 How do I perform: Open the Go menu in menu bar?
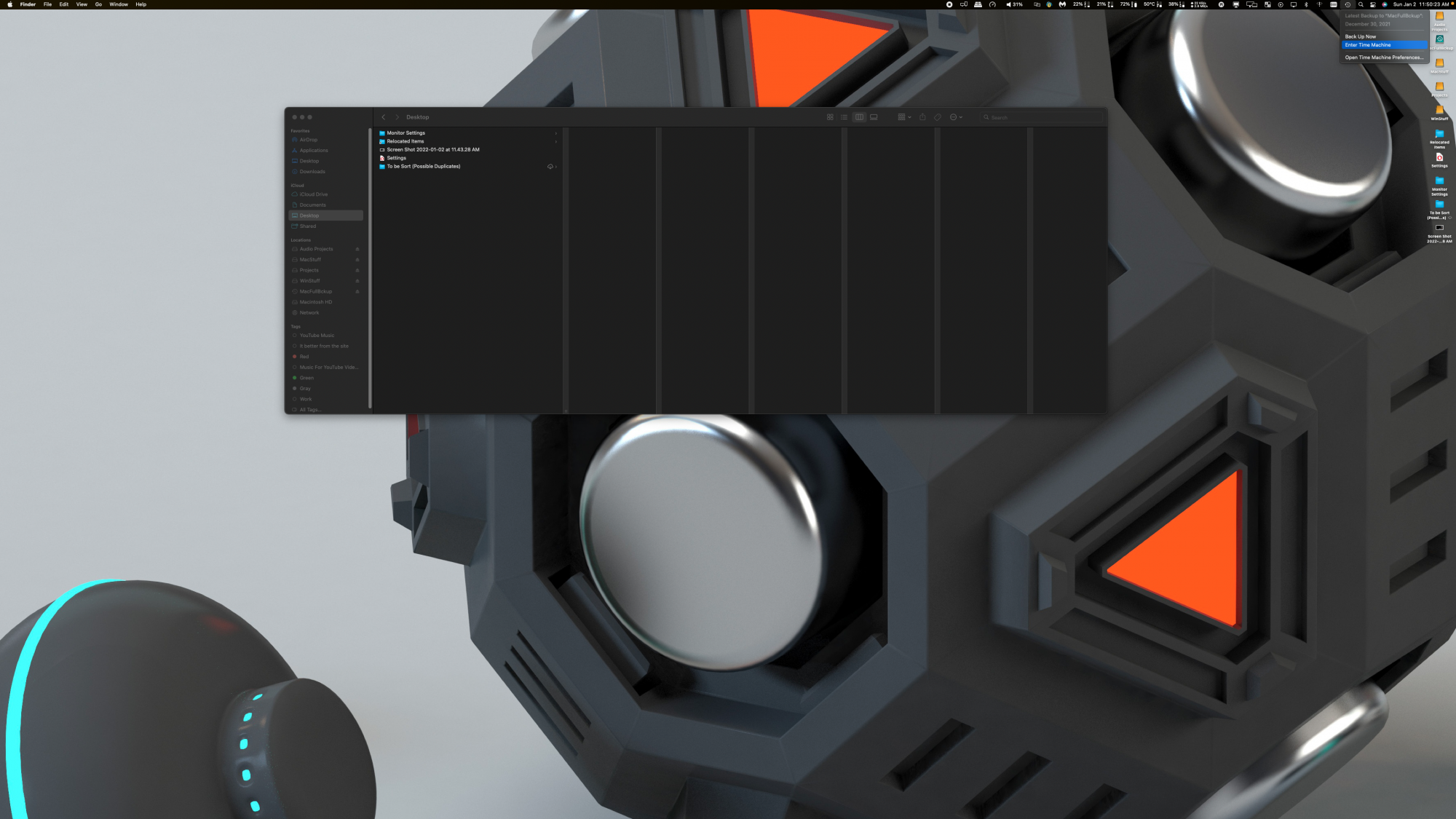pos(98,4)
